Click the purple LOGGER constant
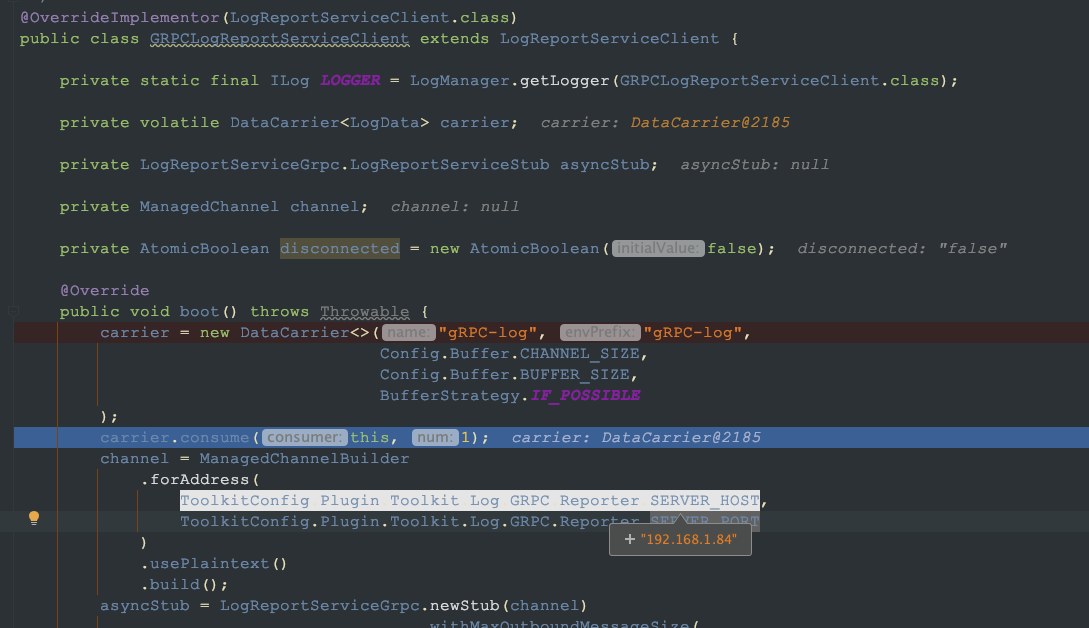1089x628 pixels. (350, 81)
